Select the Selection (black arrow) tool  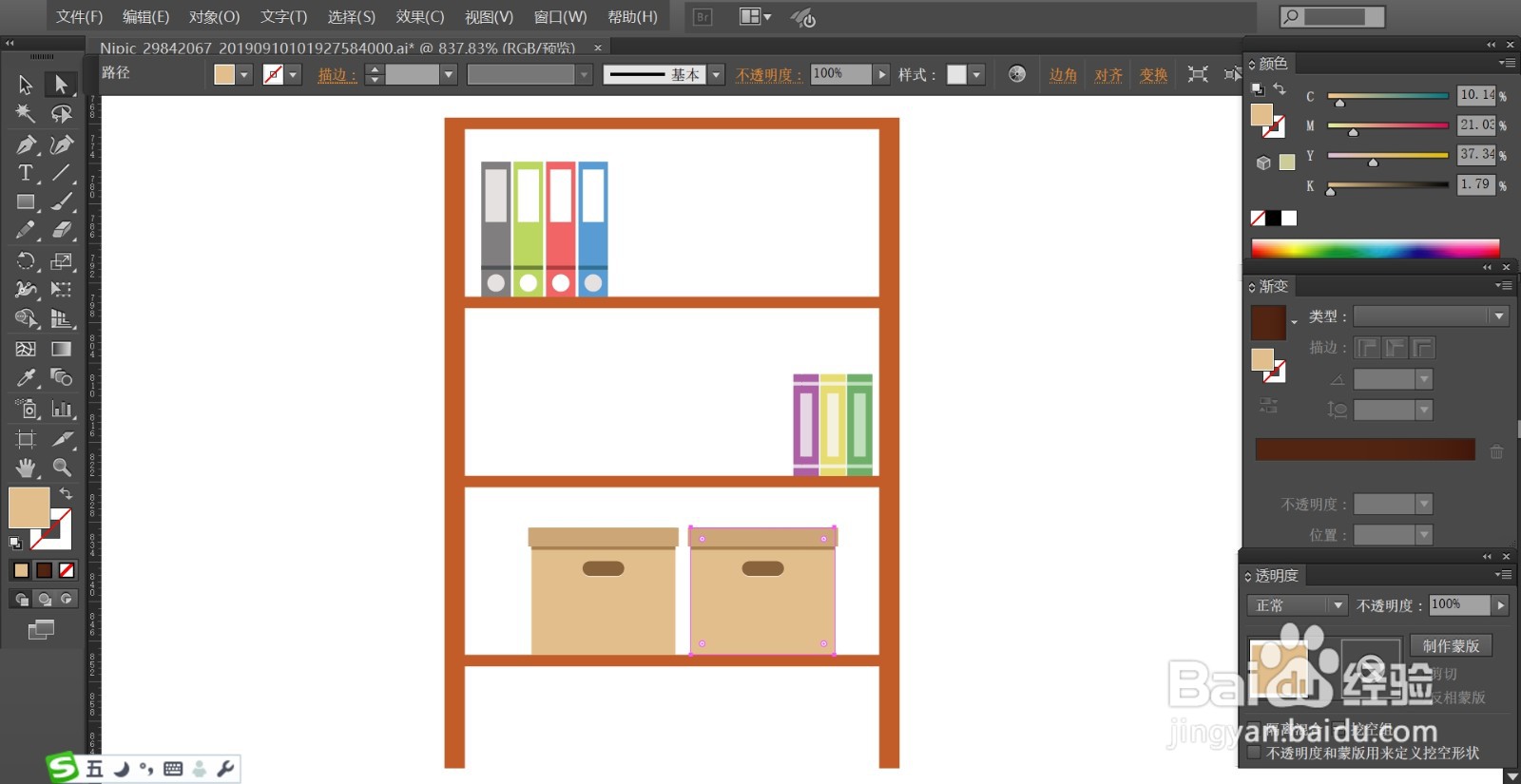[x=26, y=85]
